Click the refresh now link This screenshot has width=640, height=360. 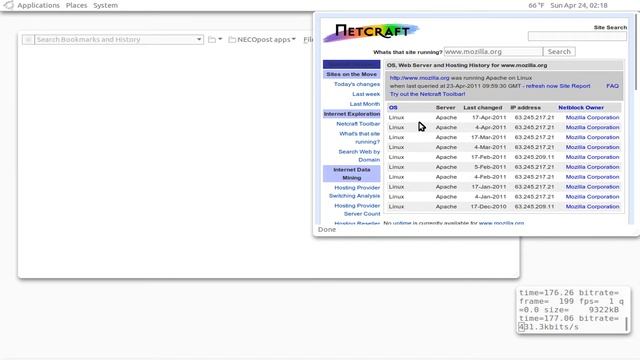(x=541, y=86)
